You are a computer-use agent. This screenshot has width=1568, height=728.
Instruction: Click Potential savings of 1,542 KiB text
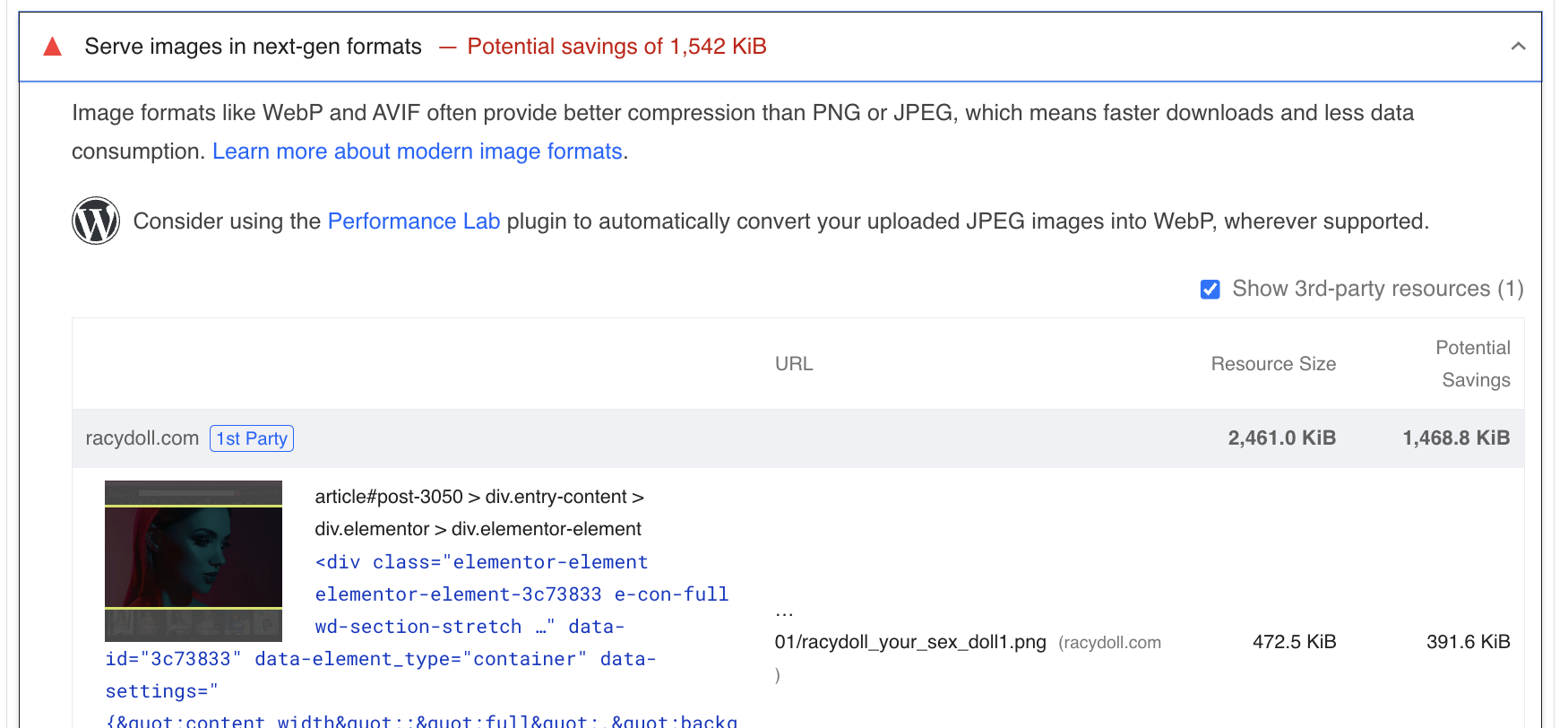pyautogui.click(x=617, y=47)
